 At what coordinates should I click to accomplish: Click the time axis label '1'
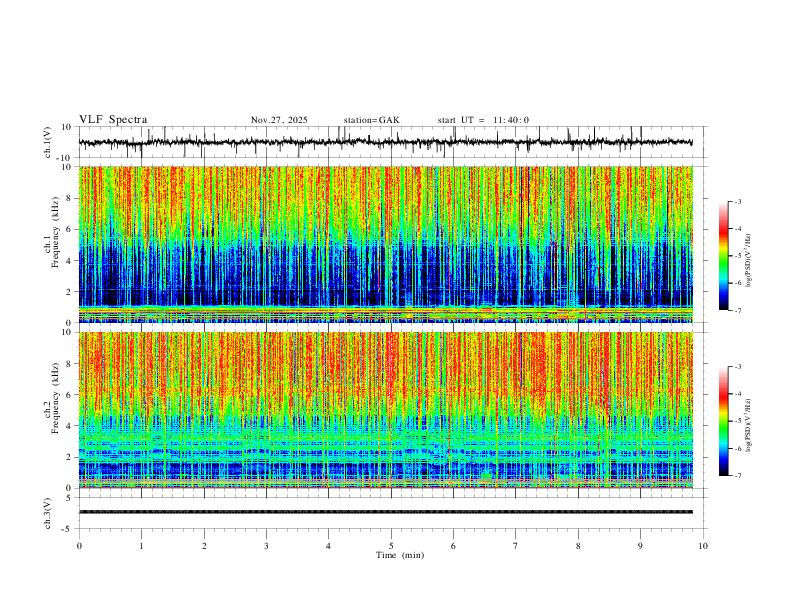[x=141, y=546]
